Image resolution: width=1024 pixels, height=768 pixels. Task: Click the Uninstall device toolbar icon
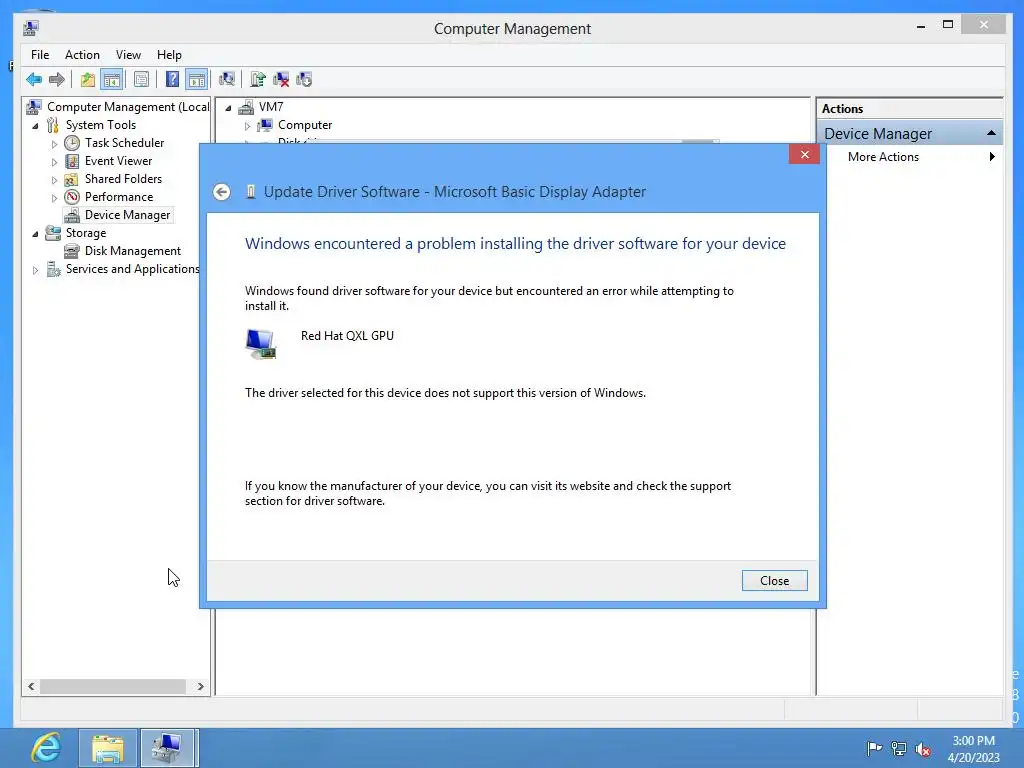[281, 80]
